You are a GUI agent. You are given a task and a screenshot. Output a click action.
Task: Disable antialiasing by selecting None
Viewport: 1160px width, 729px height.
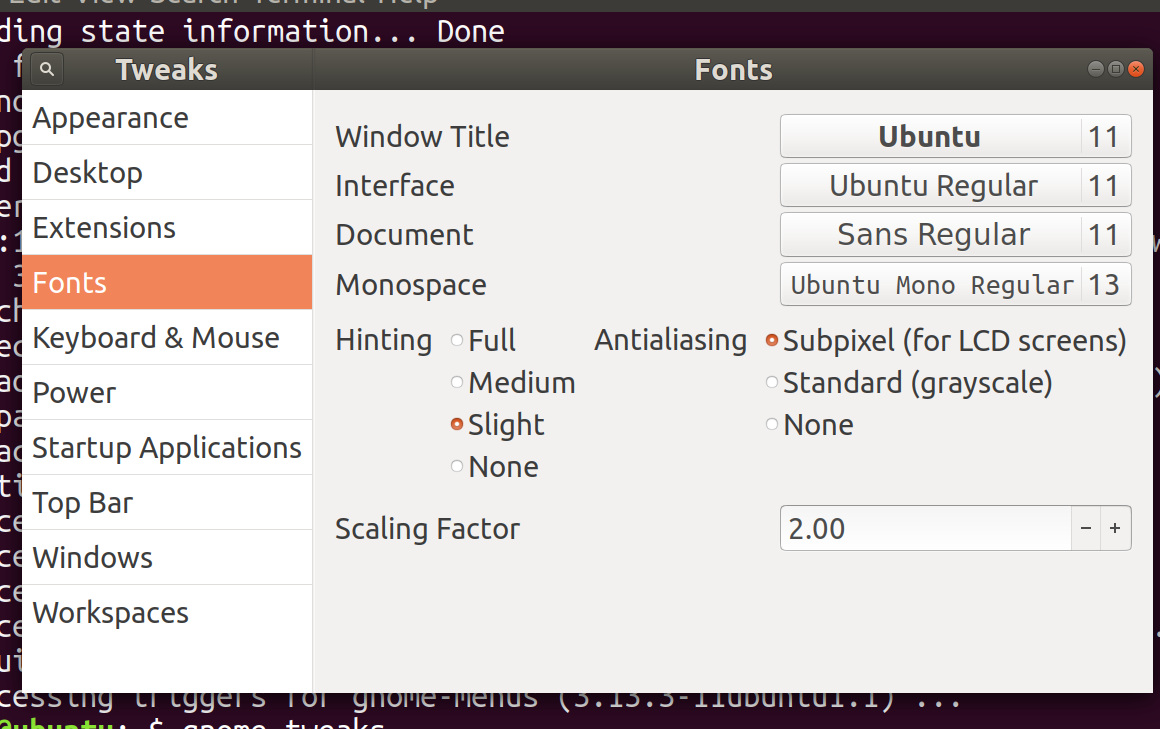[772, 424]
